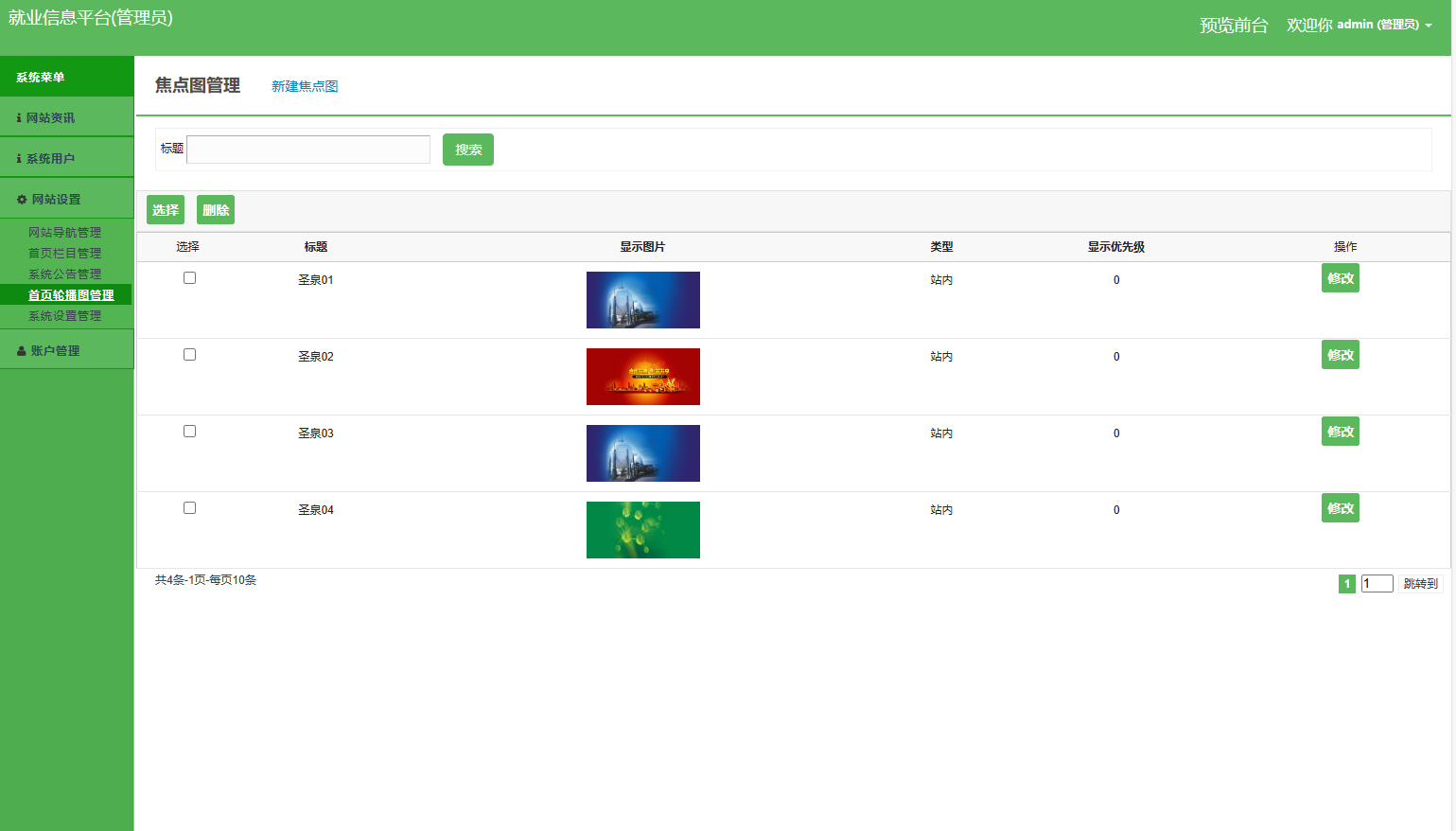Click the gear icon beside 网站设置
Screen dimensions: 1456x831
click(22, 200)
